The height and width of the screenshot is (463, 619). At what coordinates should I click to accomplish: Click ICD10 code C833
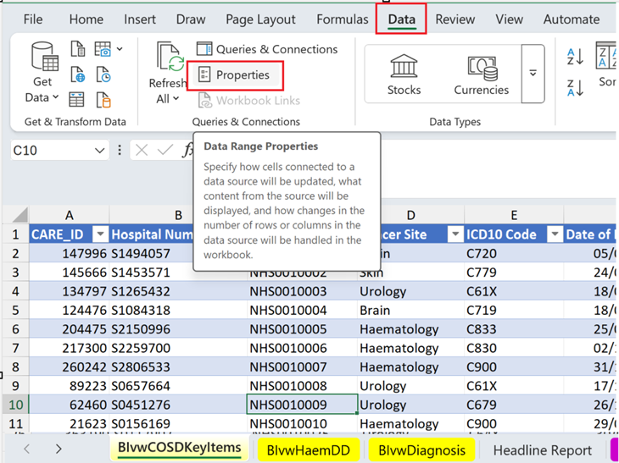514,329
